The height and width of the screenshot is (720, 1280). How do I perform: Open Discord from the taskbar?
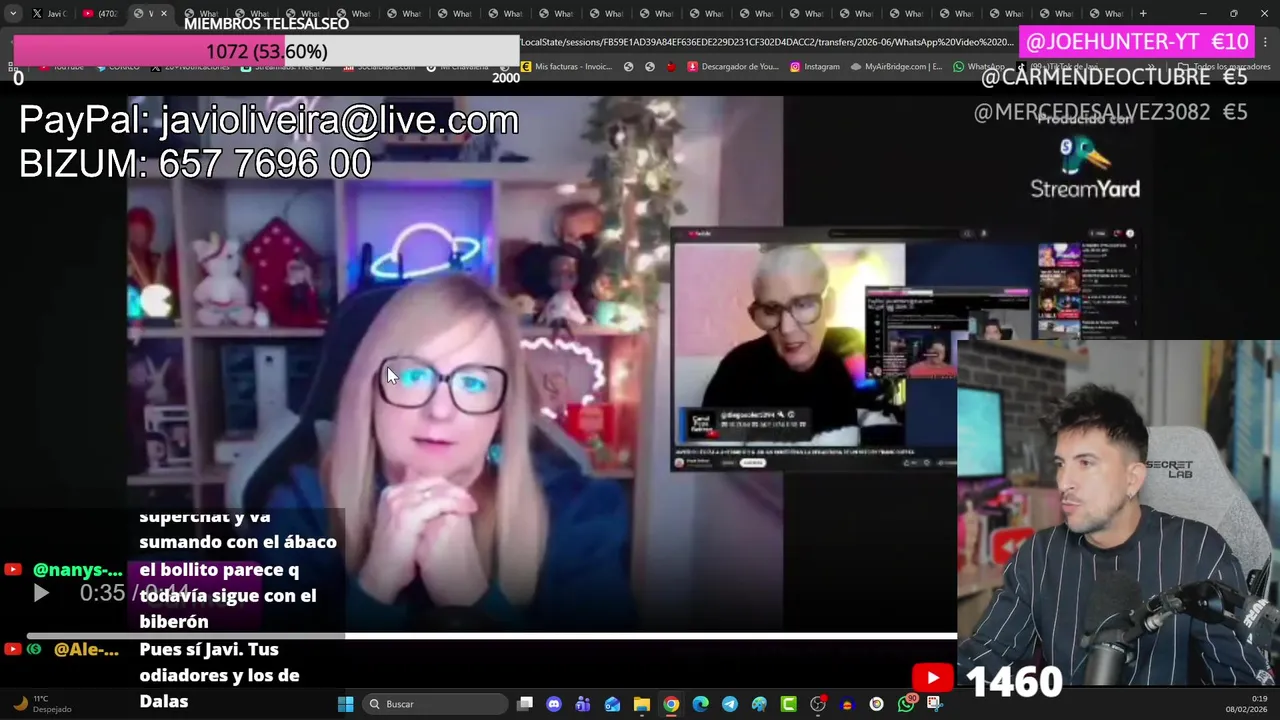(554, 704)
